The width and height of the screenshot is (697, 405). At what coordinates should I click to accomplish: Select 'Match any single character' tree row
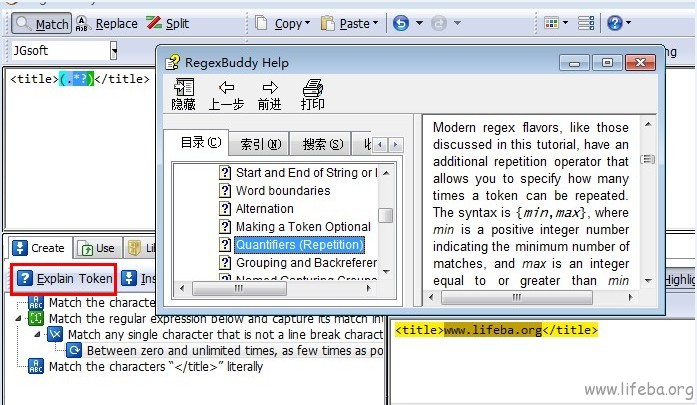[225, 334]
